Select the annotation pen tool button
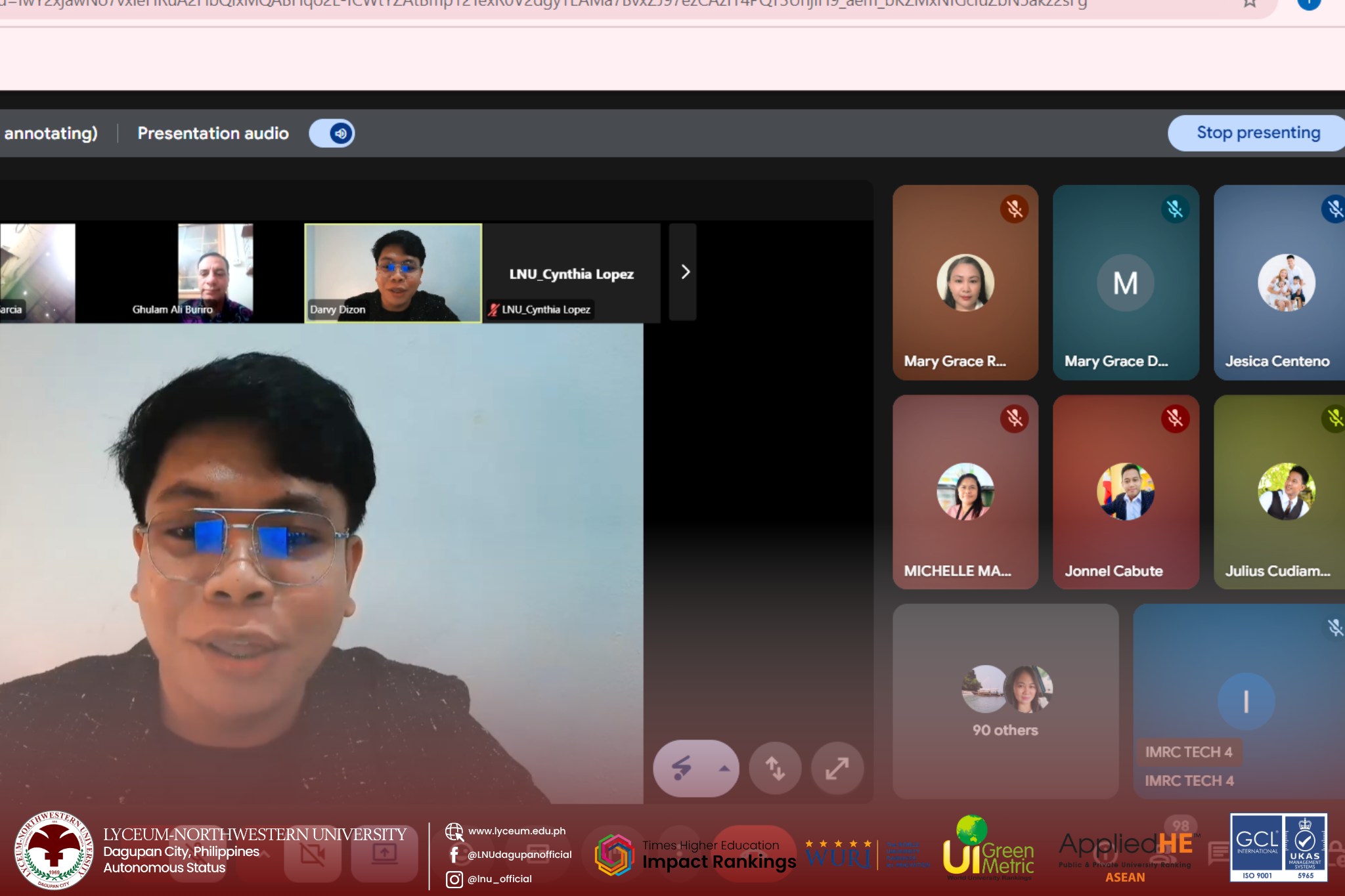 (682, 768)
